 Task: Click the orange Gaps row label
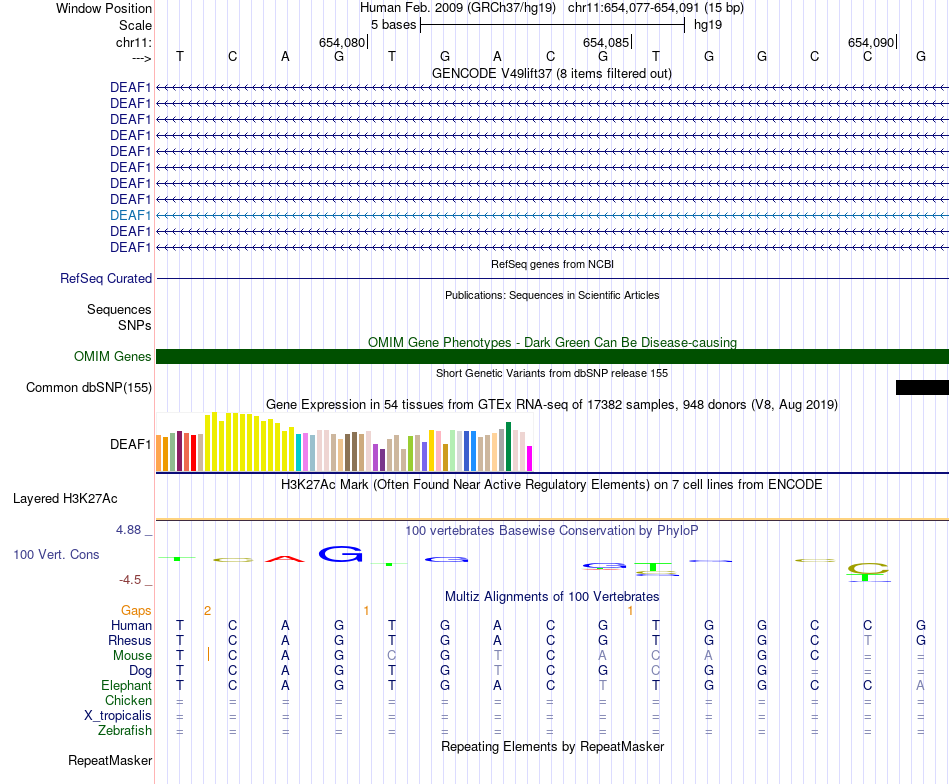136,610
